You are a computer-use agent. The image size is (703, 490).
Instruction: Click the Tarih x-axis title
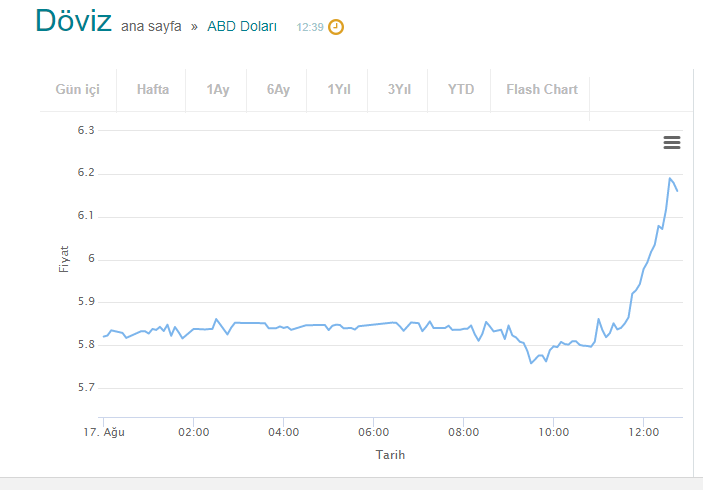click(x=390, y=455)
